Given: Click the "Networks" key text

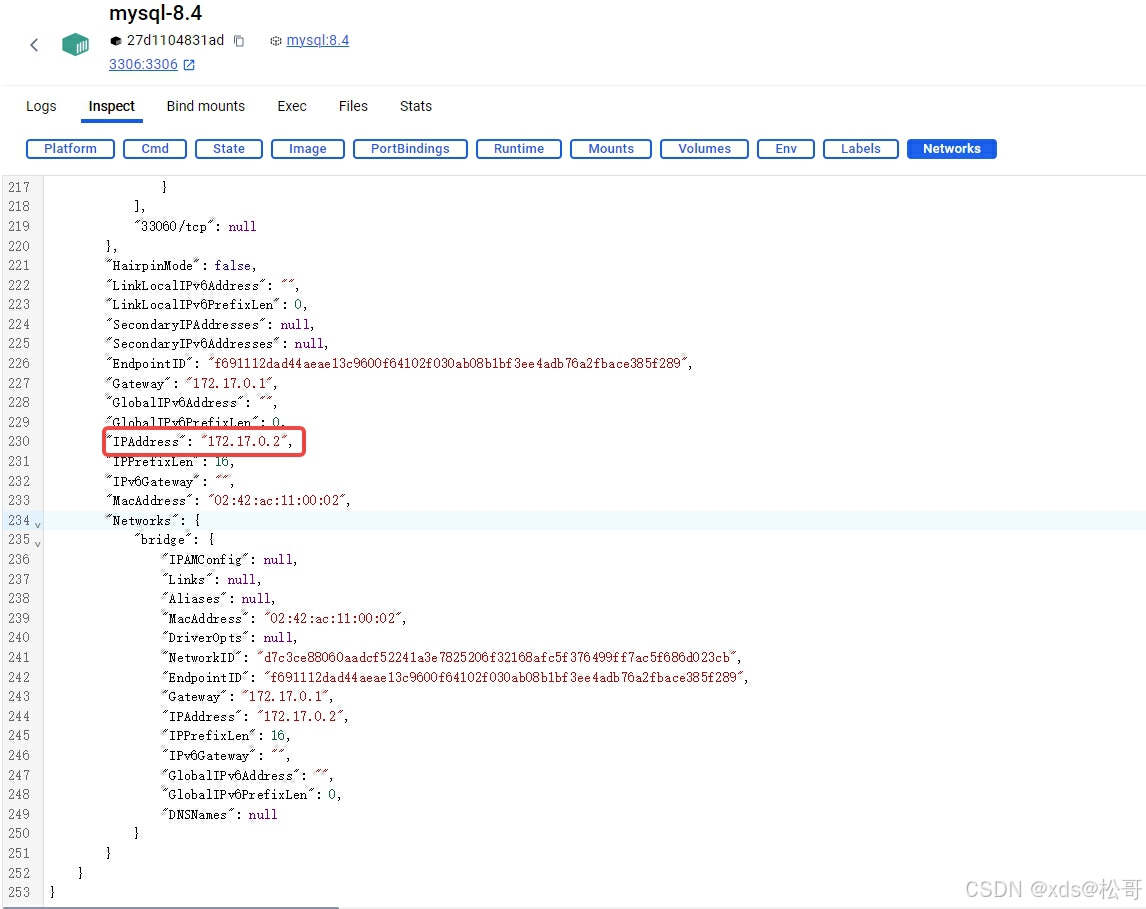Looking at the screenshot, I should (x=142, y=520).
